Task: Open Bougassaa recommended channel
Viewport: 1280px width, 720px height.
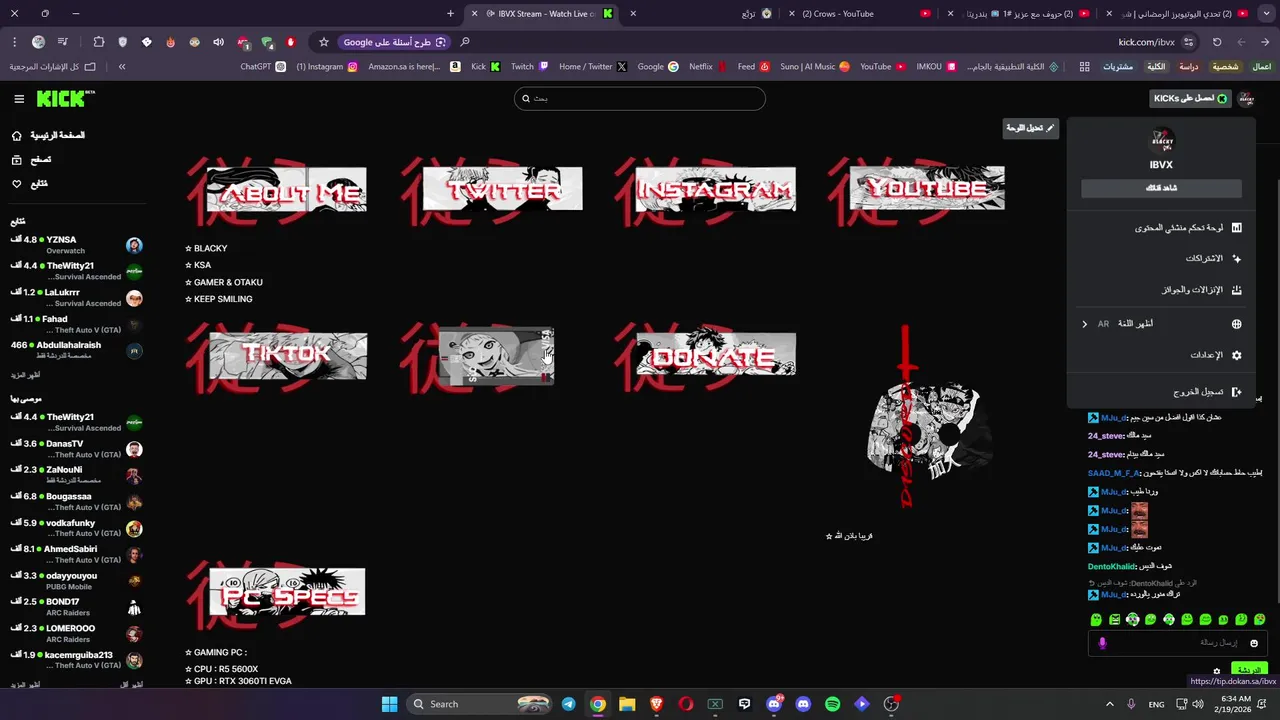Action: [76, 502]
